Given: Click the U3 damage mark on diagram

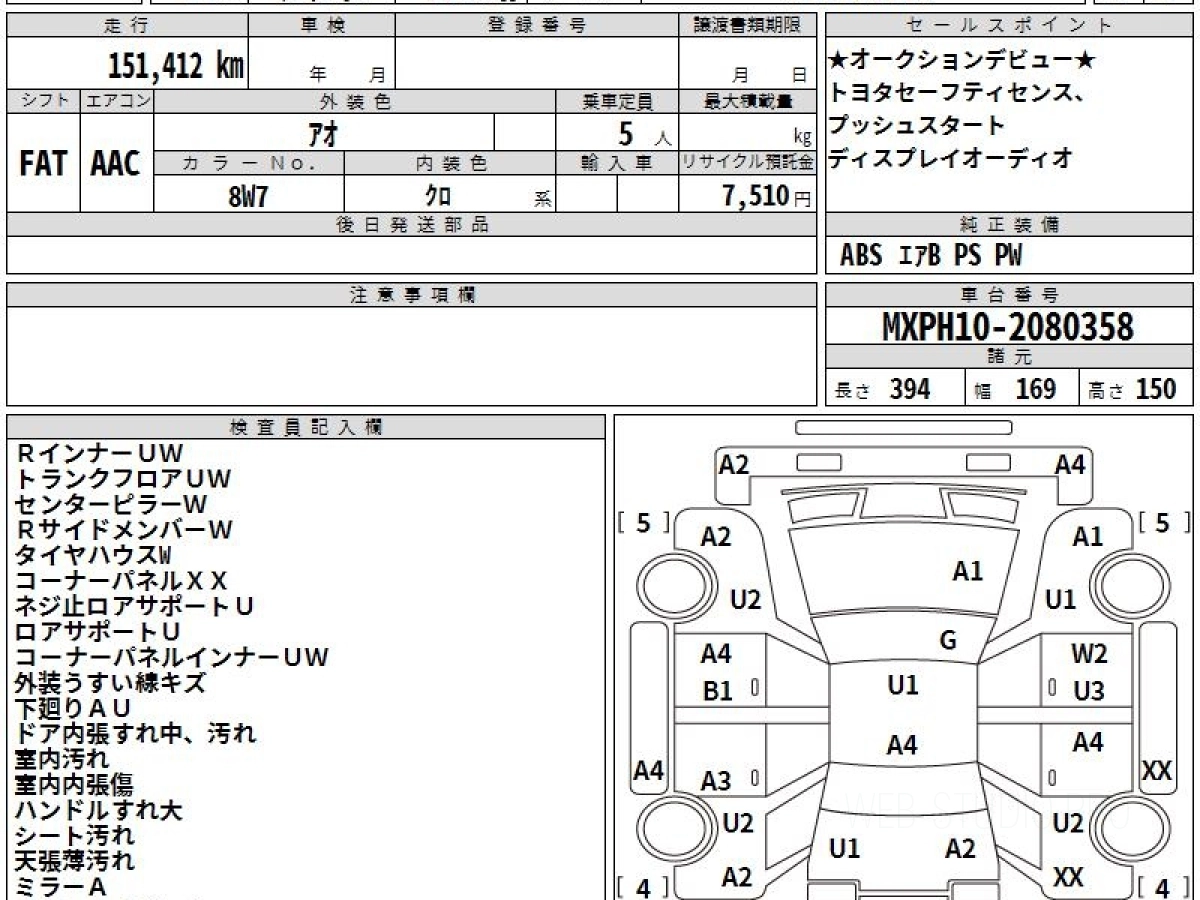Looking at the screenshot, I should [1089, 690].
